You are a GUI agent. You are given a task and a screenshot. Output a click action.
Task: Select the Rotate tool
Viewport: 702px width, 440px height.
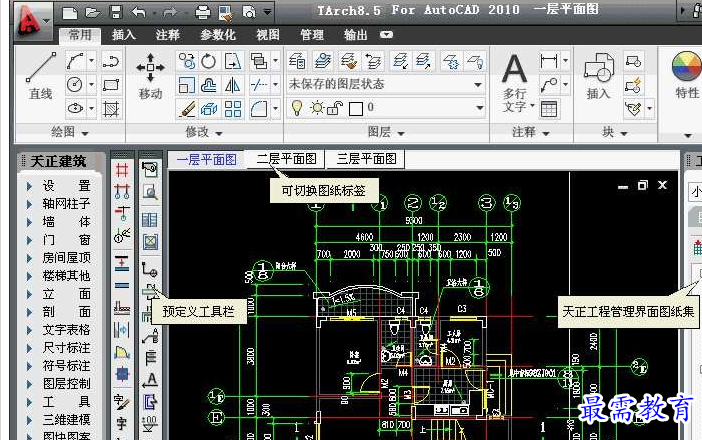[x=209, y=61]
